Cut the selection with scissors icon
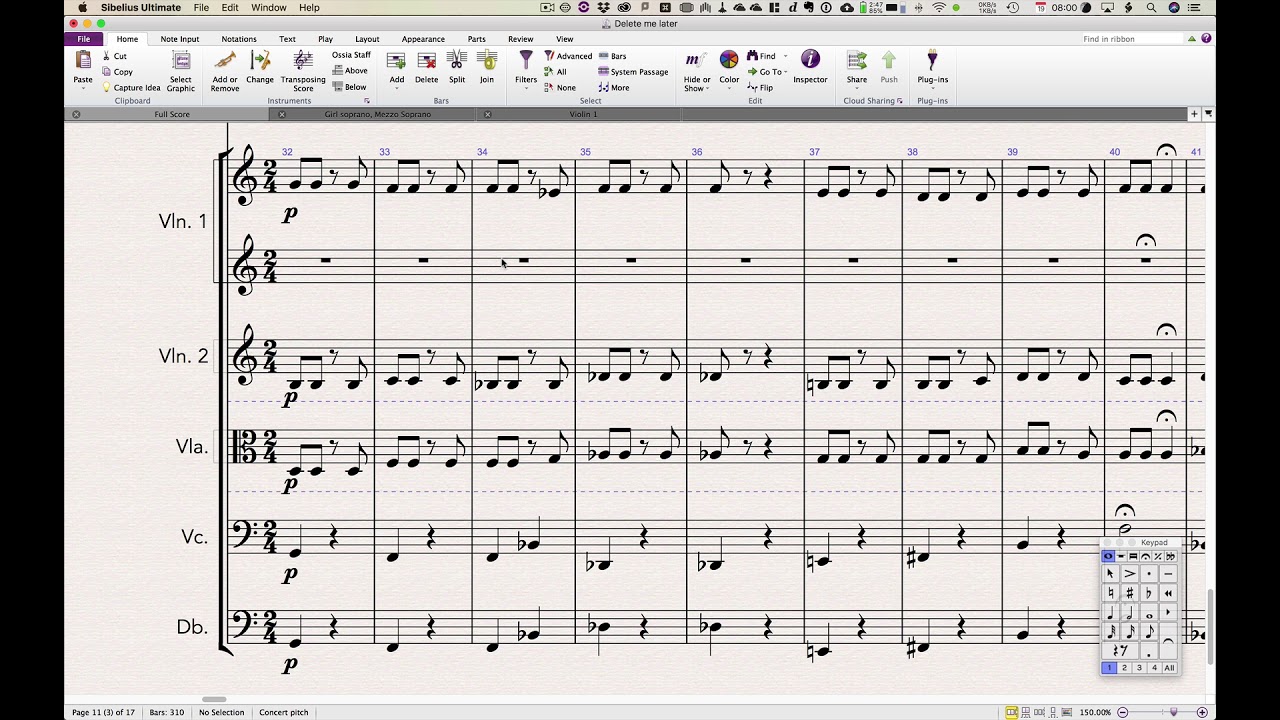 (x=107, y=56)
